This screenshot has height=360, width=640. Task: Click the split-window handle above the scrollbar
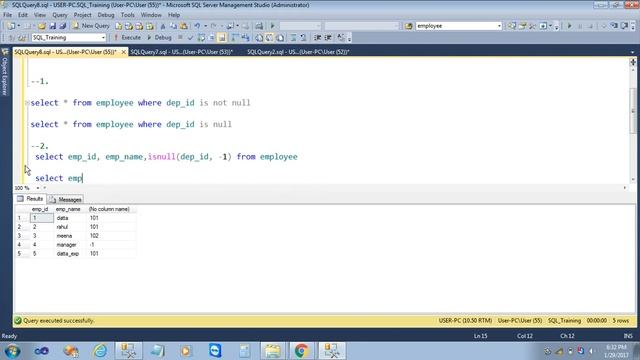coord(633,62)
